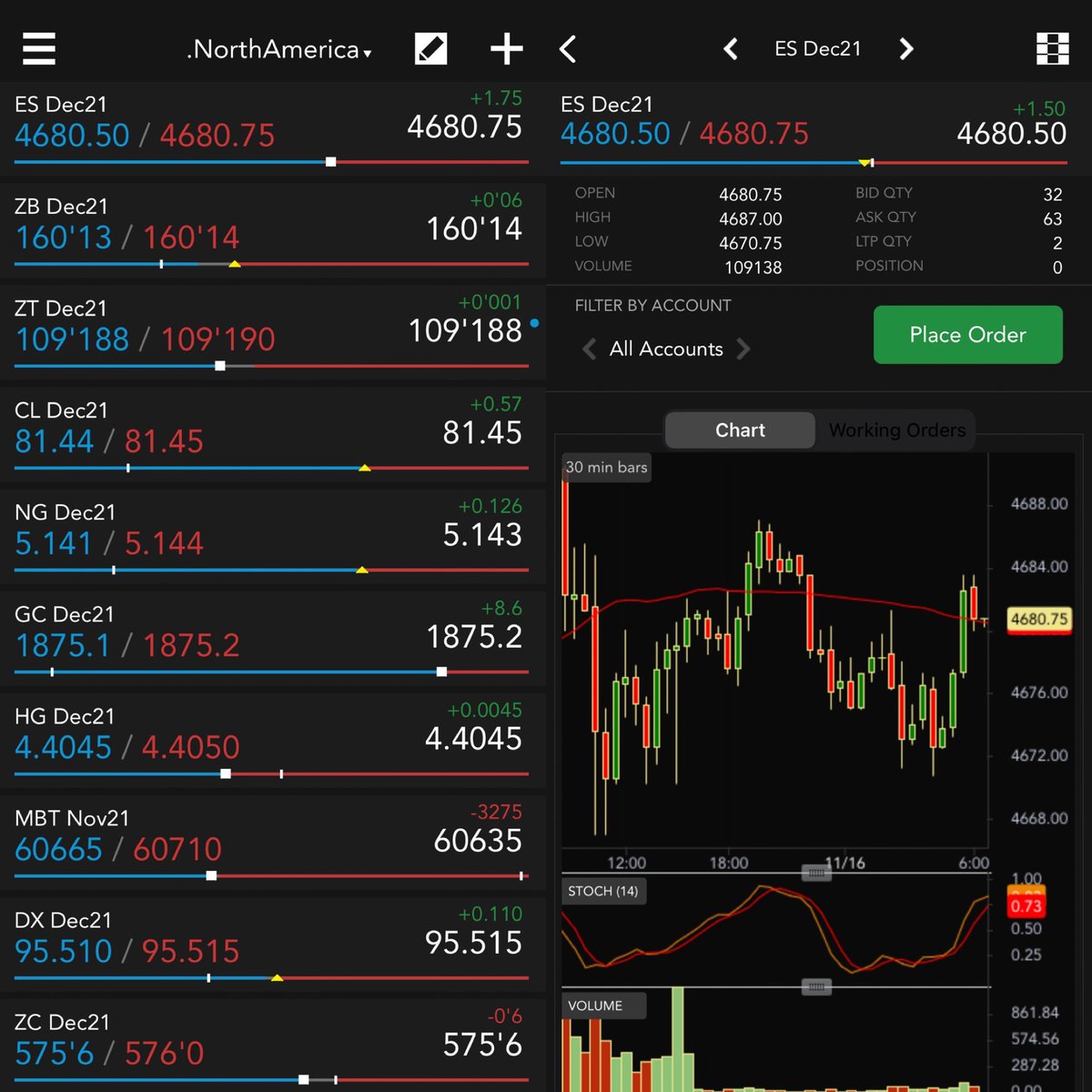Grab the handle between chart and STOCH
Viewport: 1092px width, 1092px height.
tap(816, 873)
